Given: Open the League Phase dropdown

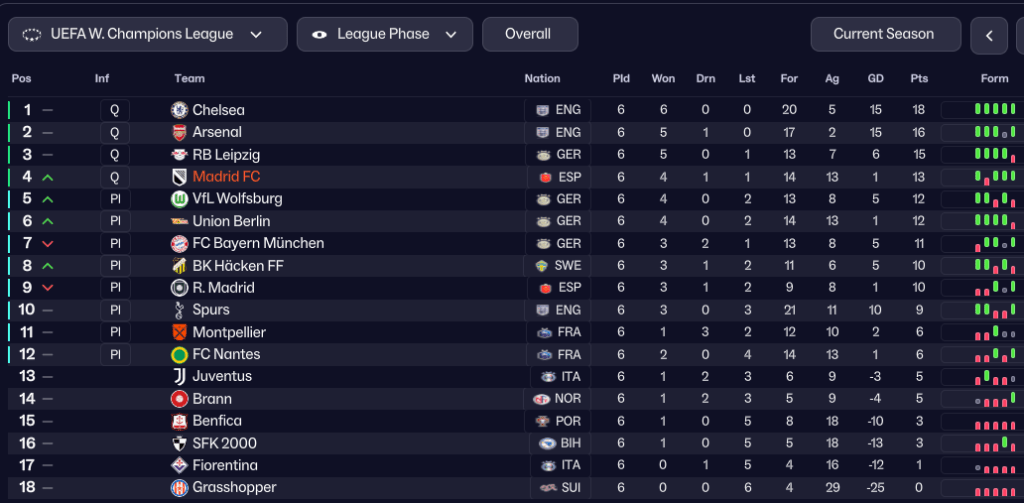Looking at the screenshot, I should (x=384, y=34).
